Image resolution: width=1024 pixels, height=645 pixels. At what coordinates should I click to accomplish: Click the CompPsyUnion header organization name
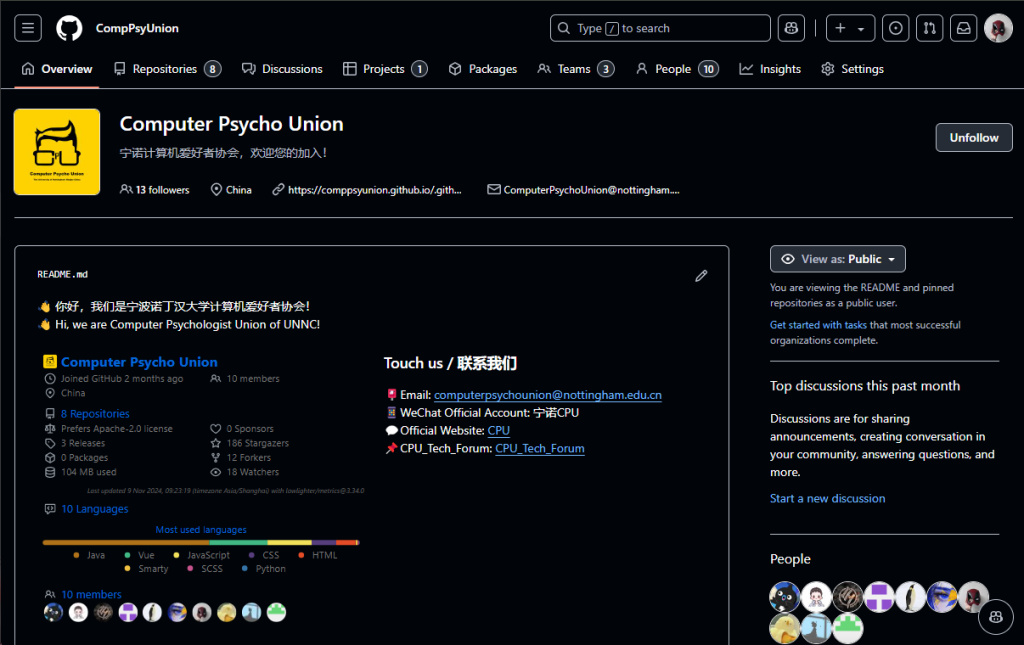click(x=137, y=28)
